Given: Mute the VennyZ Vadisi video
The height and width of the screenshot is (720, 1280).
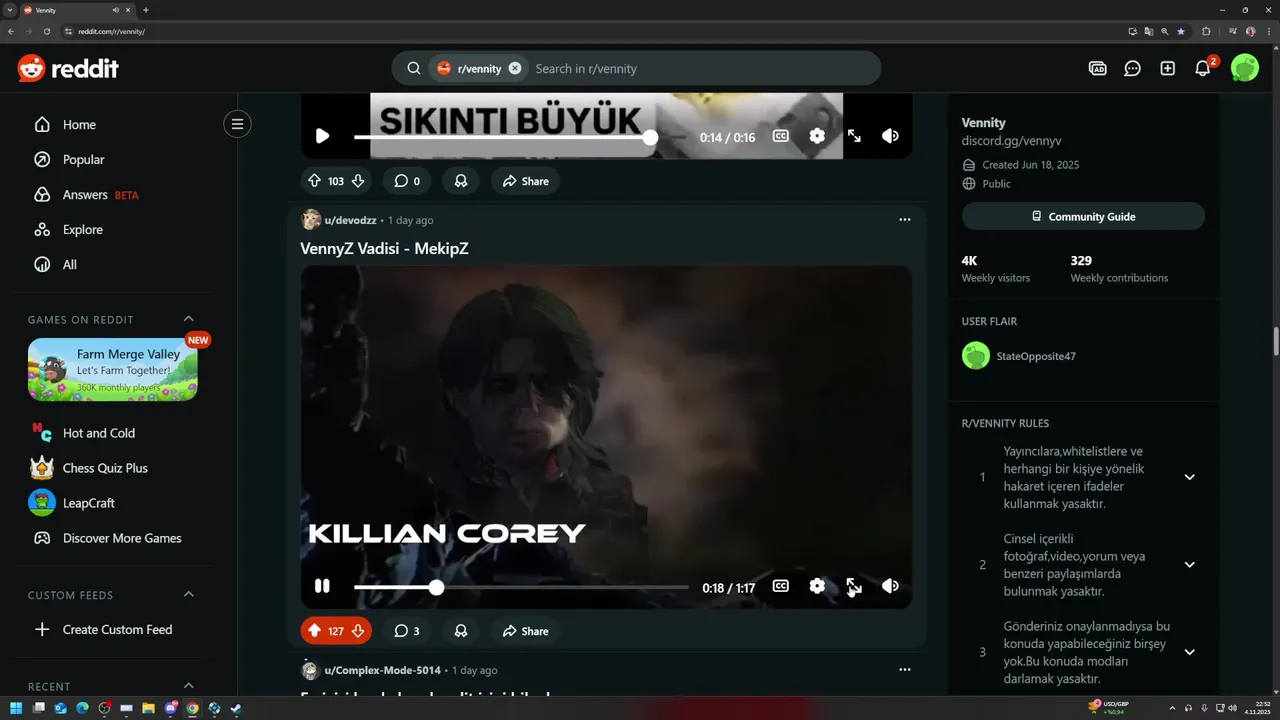Looking at the screenshot, I should coord(890,586).
